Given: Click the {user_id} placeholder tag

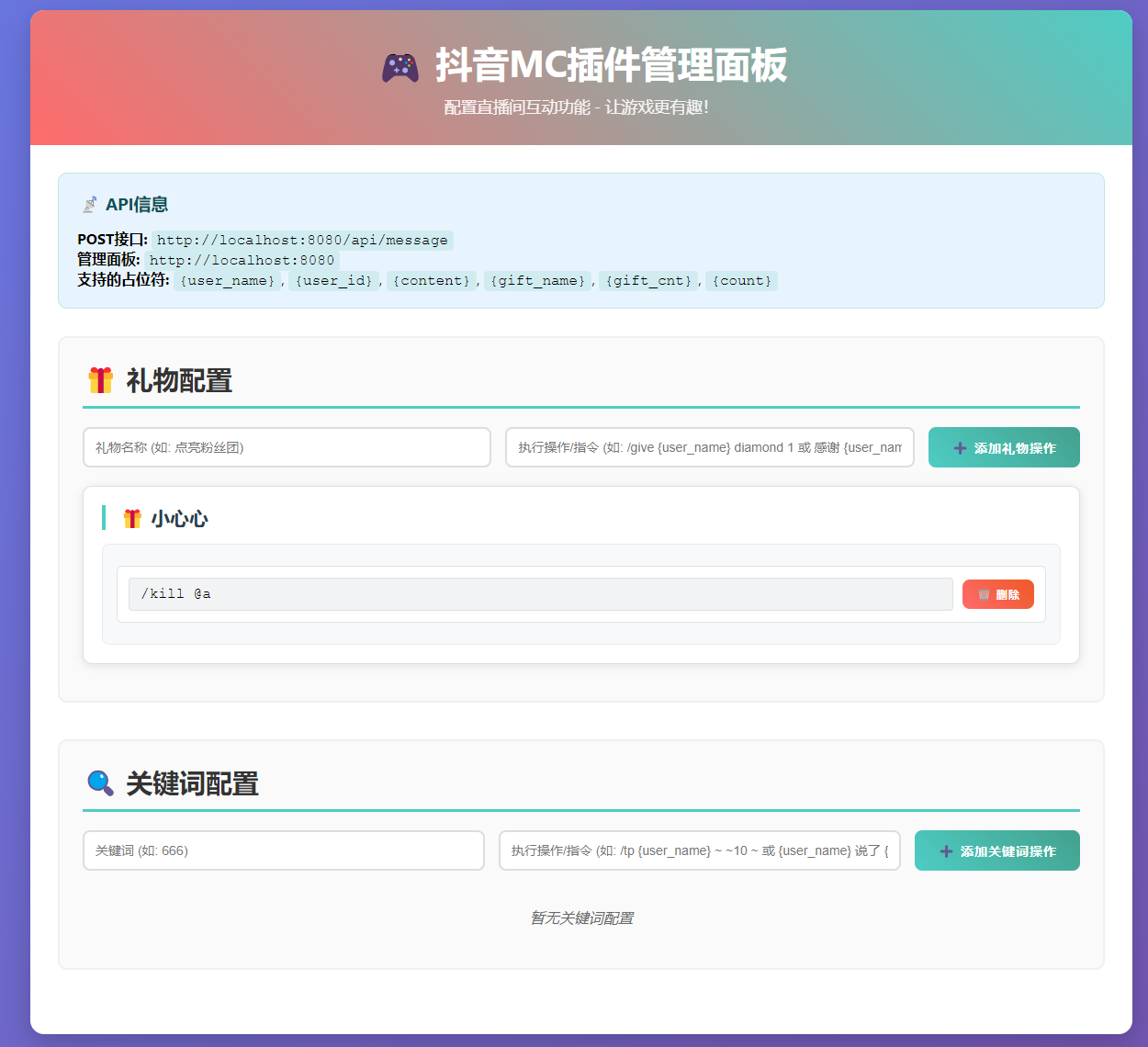Looking at the screenshot, I should (x=333, y=281).
